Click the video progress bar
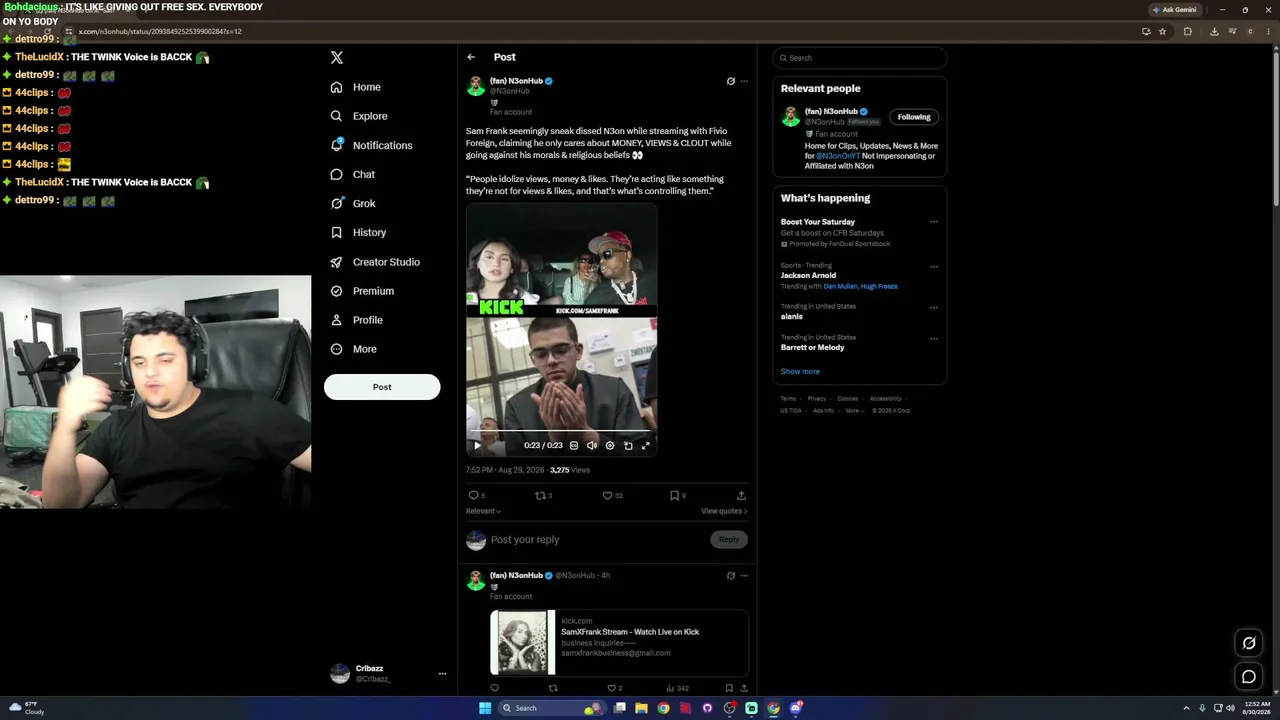1280x720 pixels. click(x=561, y=431)
